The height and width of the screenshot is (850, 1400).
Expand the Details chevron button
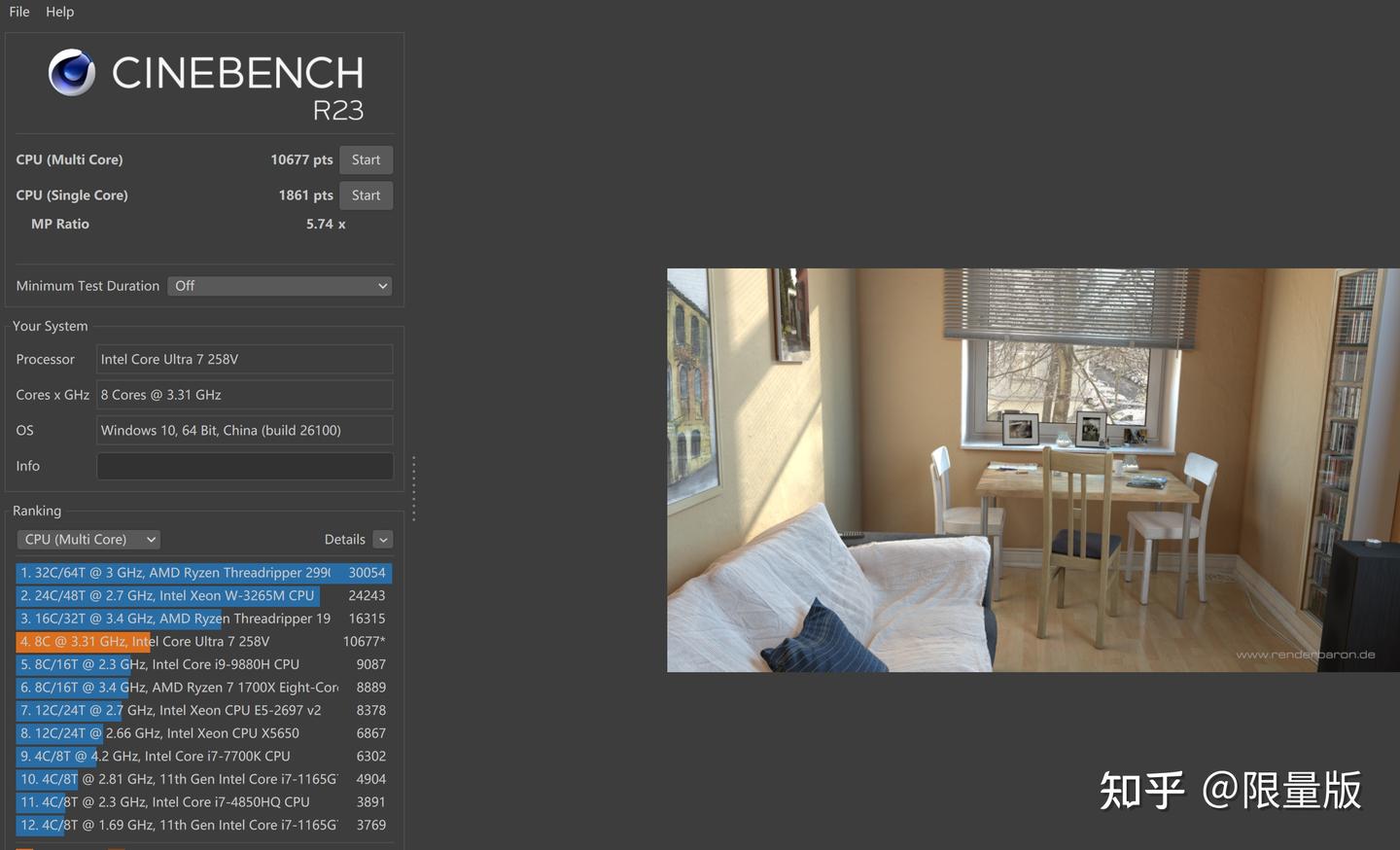383,540
